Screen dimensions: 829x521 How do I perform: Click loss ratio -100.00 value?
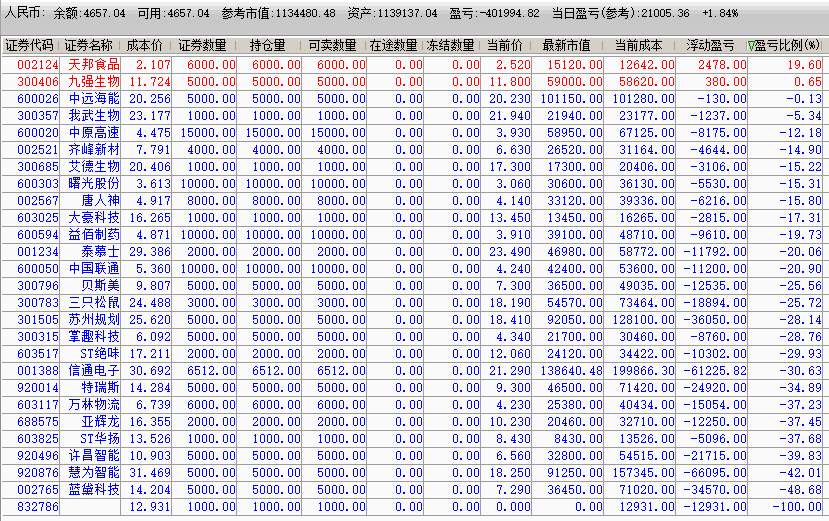pyautogui.click(x=797, y=507)
